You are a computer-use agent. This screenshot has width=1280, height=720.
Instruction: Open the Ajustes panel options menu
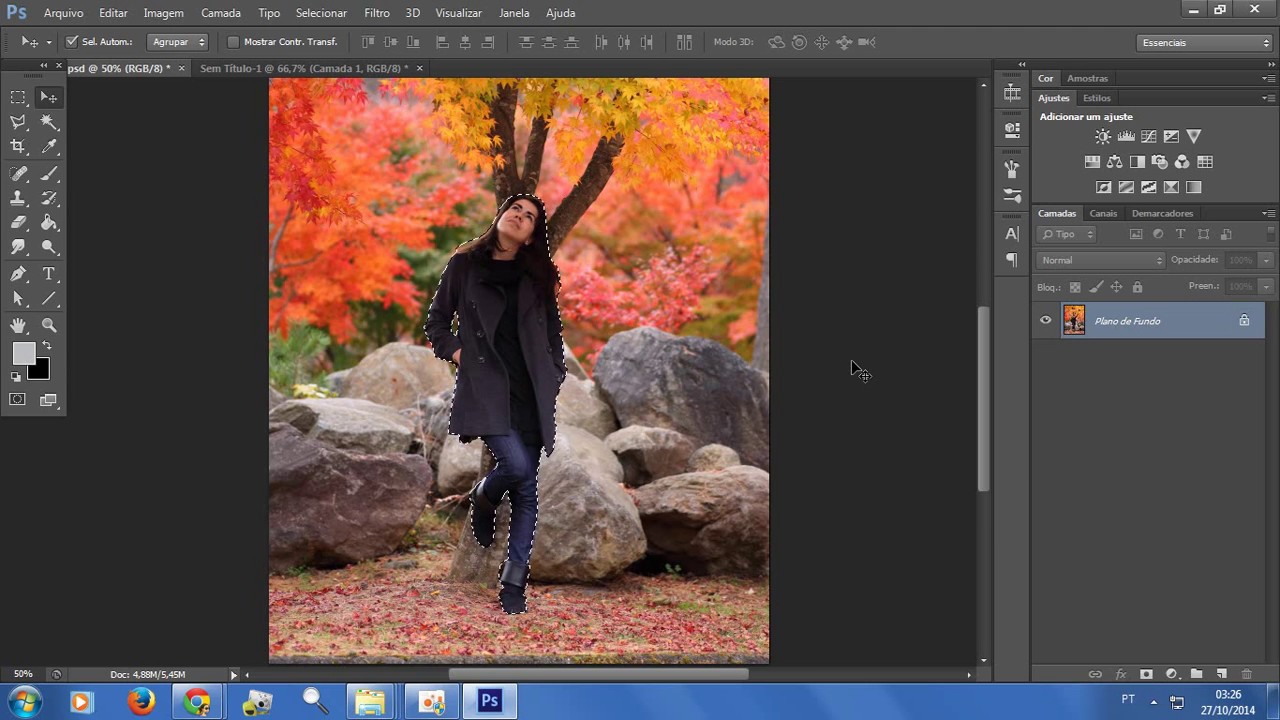pyautogui.click(x=1268, y=98)
